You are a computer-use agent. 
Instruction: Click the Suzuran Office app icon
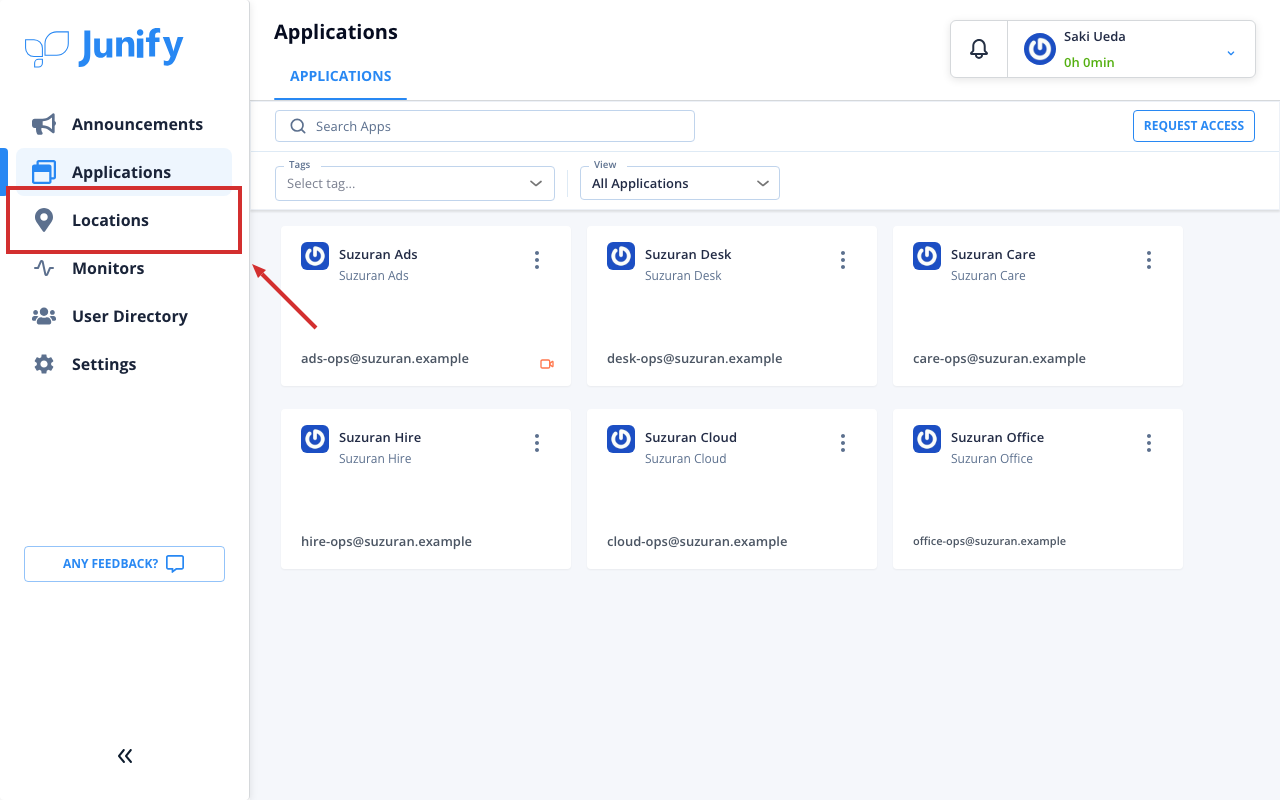pos(927,439)
